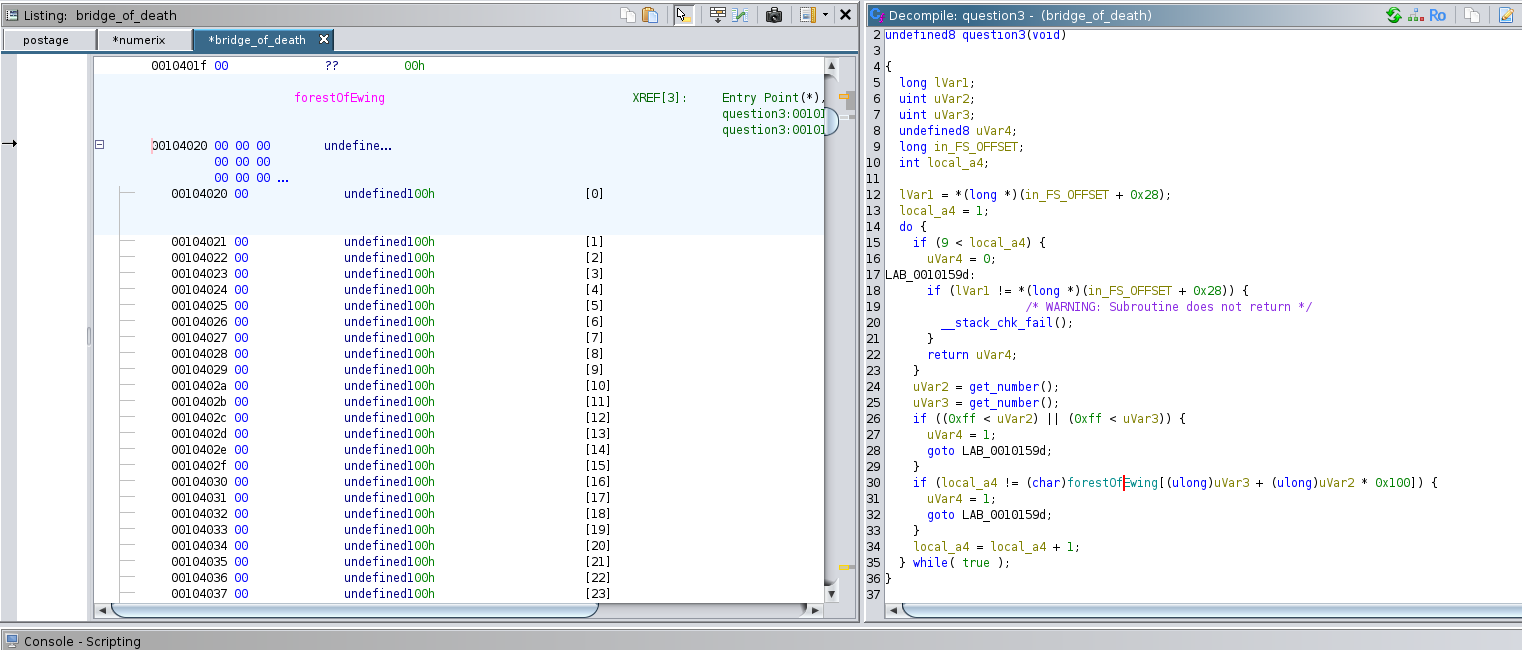
Task: Click the Decompiler copy icon
Action: click(1472, 15)
